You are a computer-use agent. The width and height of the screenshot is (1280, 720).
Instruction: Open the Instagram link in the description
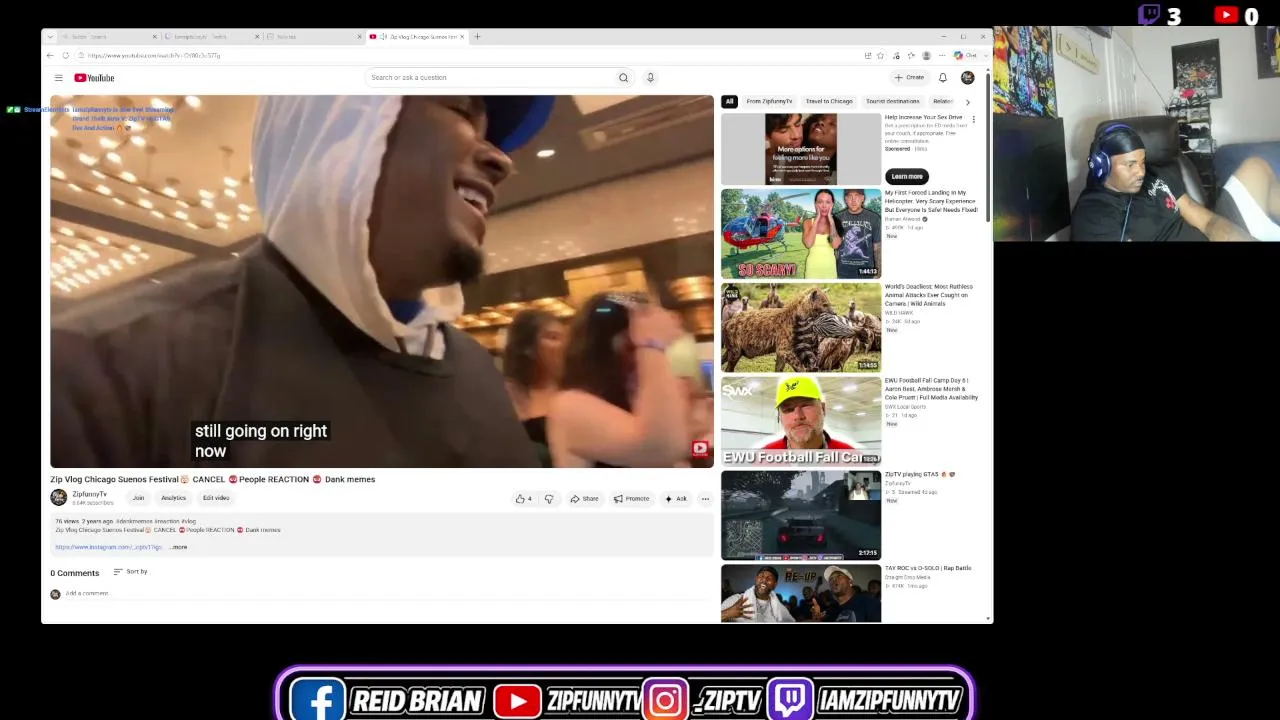pyautogui.click(x=108, y=547)
